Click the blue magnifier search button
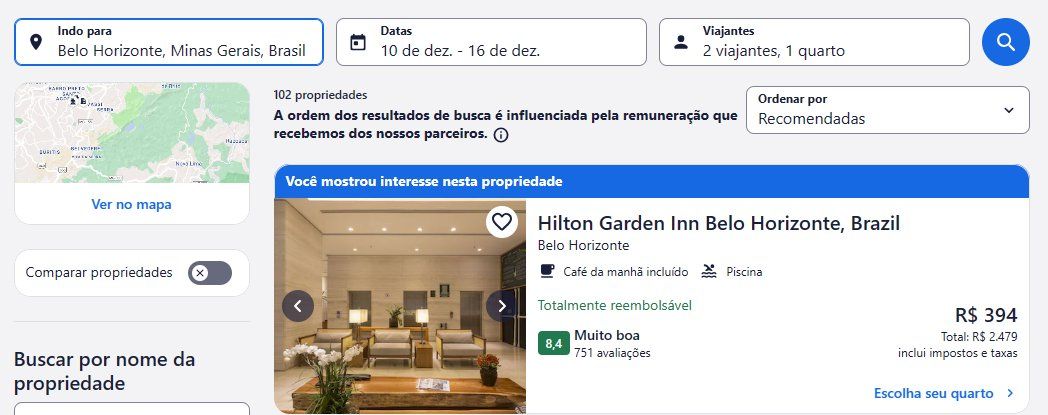The image size is (1048, 415). (x=1005, y=42)
